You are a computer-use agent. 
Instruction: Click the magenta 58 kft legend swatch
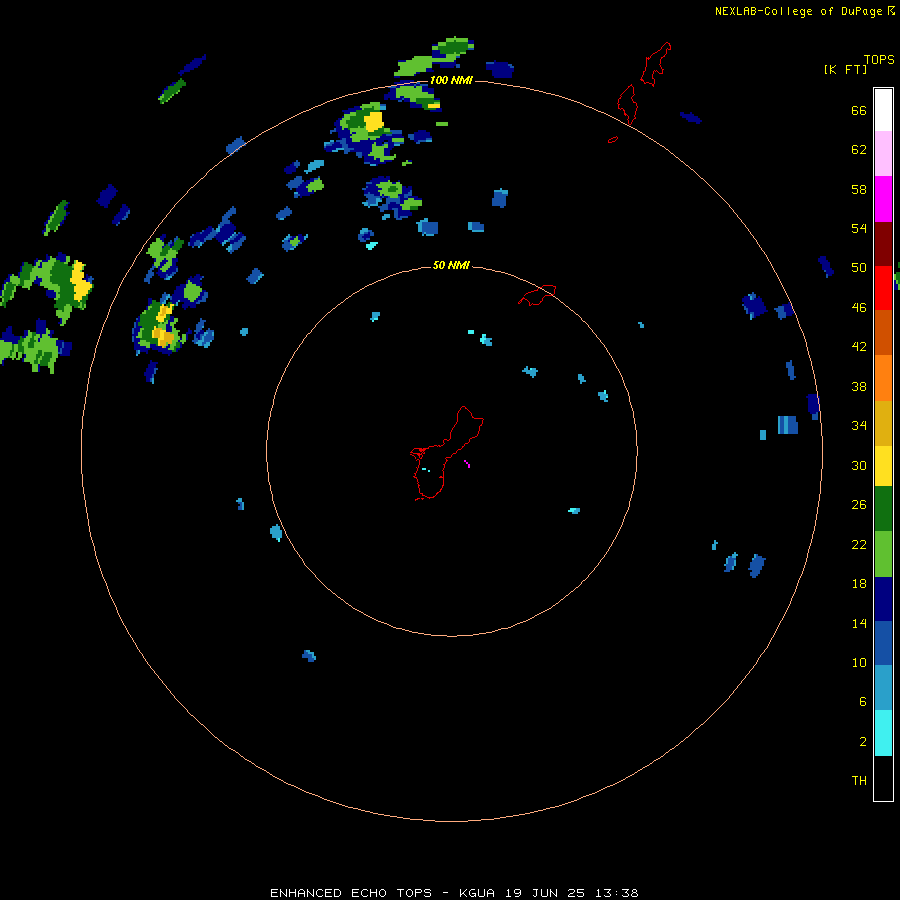883,199
